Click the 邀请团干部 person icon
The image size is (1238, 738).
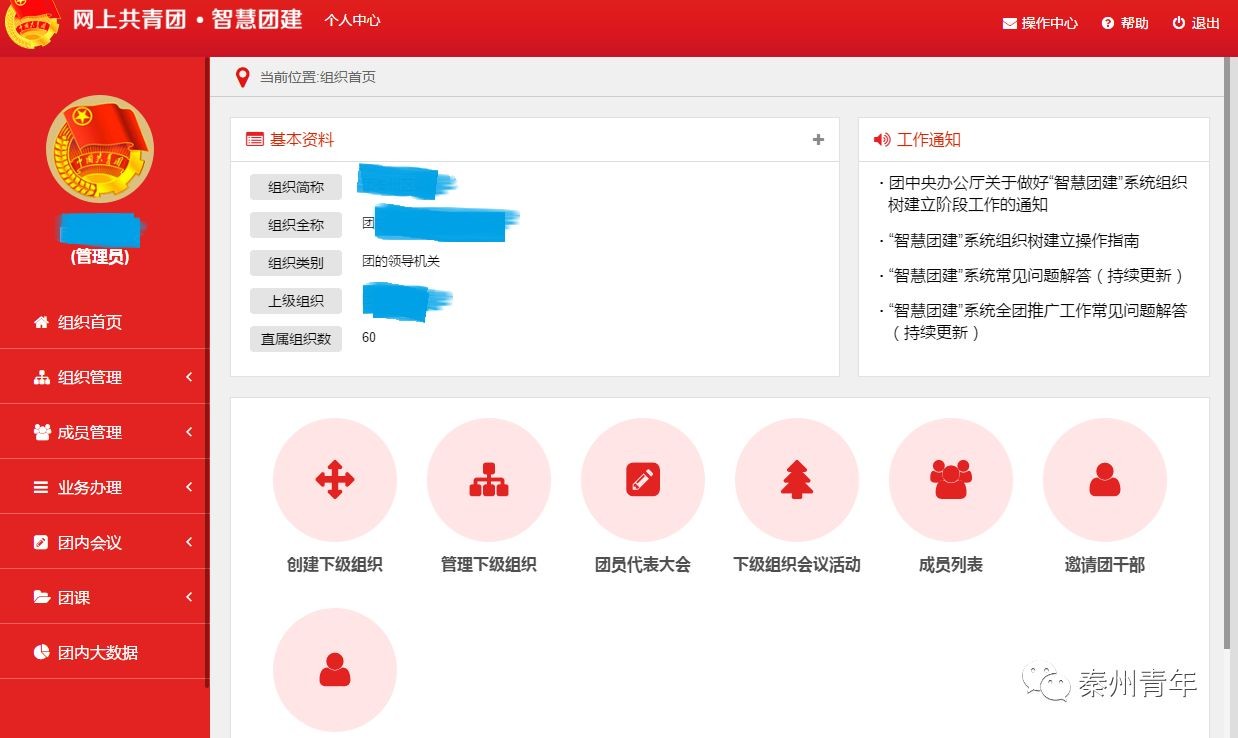(1104, 480)
